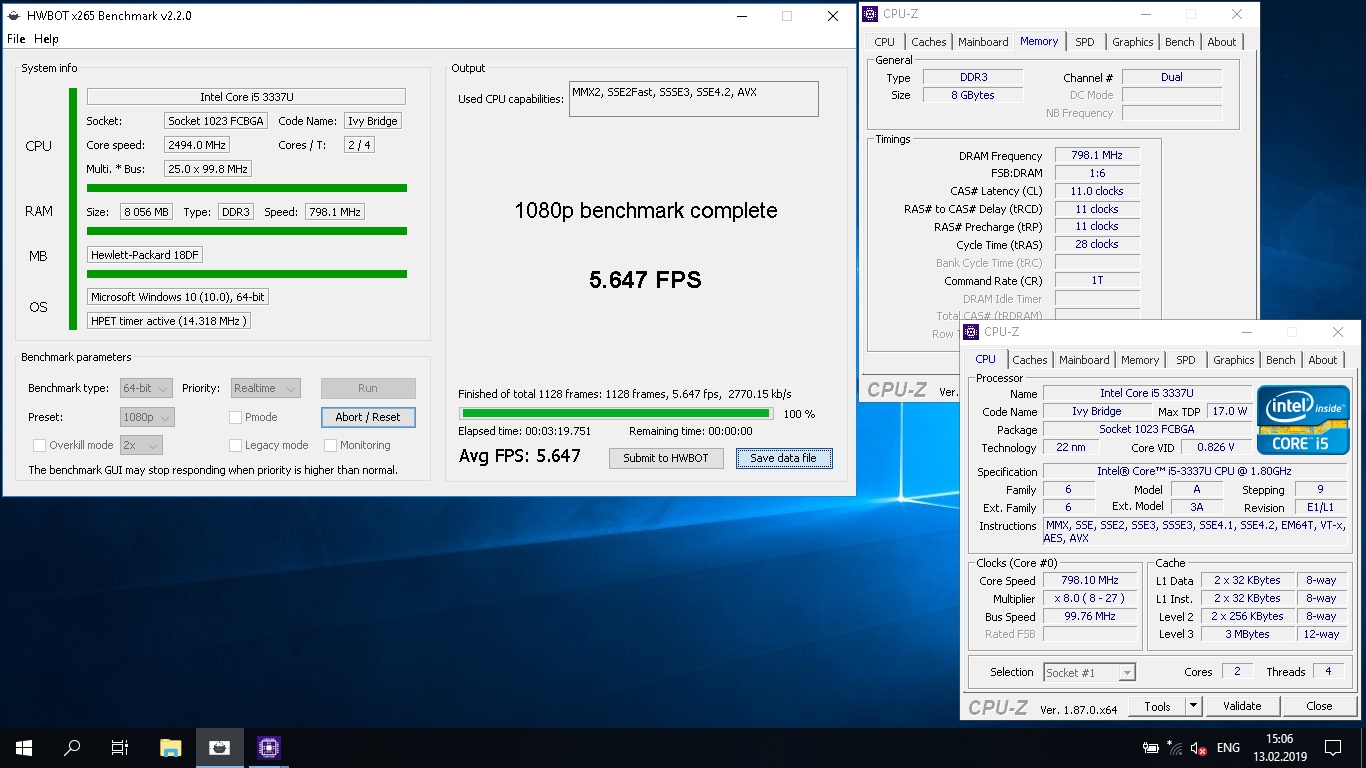The width and height of the screenshot is (1366, 768).
Task: Click the Max TDP 17.0 W value
Action: coord(1229,411)
